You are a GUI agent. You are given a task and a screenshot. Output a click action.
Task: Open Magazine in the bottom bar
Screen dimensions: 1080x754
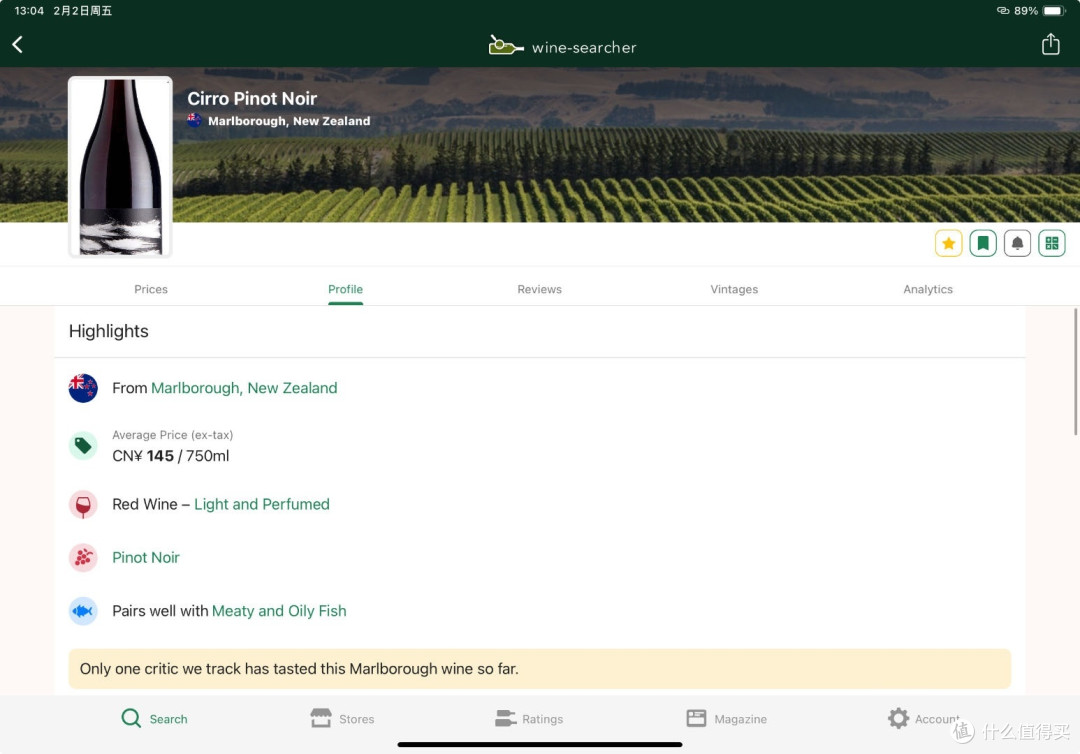(x=727, y=718)
